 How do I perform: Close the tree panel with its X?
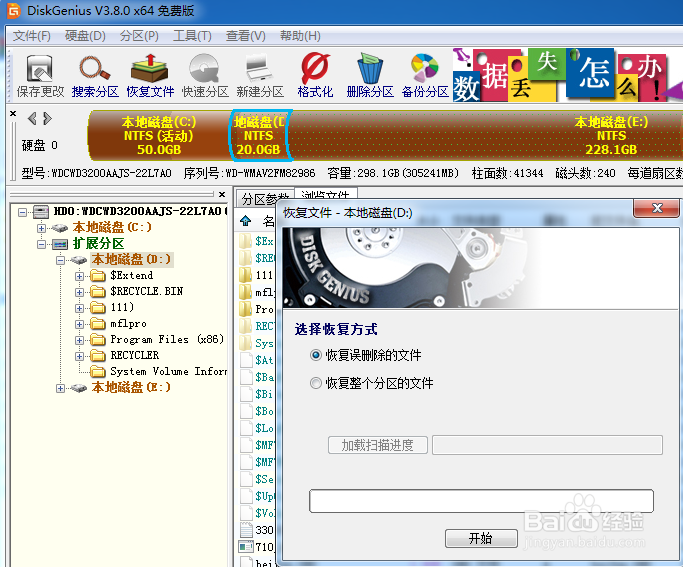[222, 194]
